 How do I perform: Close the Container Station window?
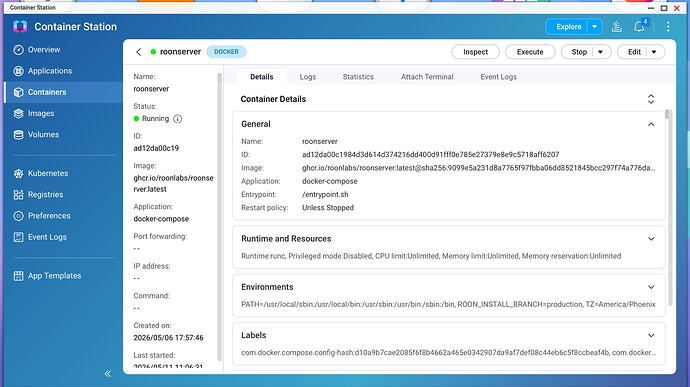point(677,8)
